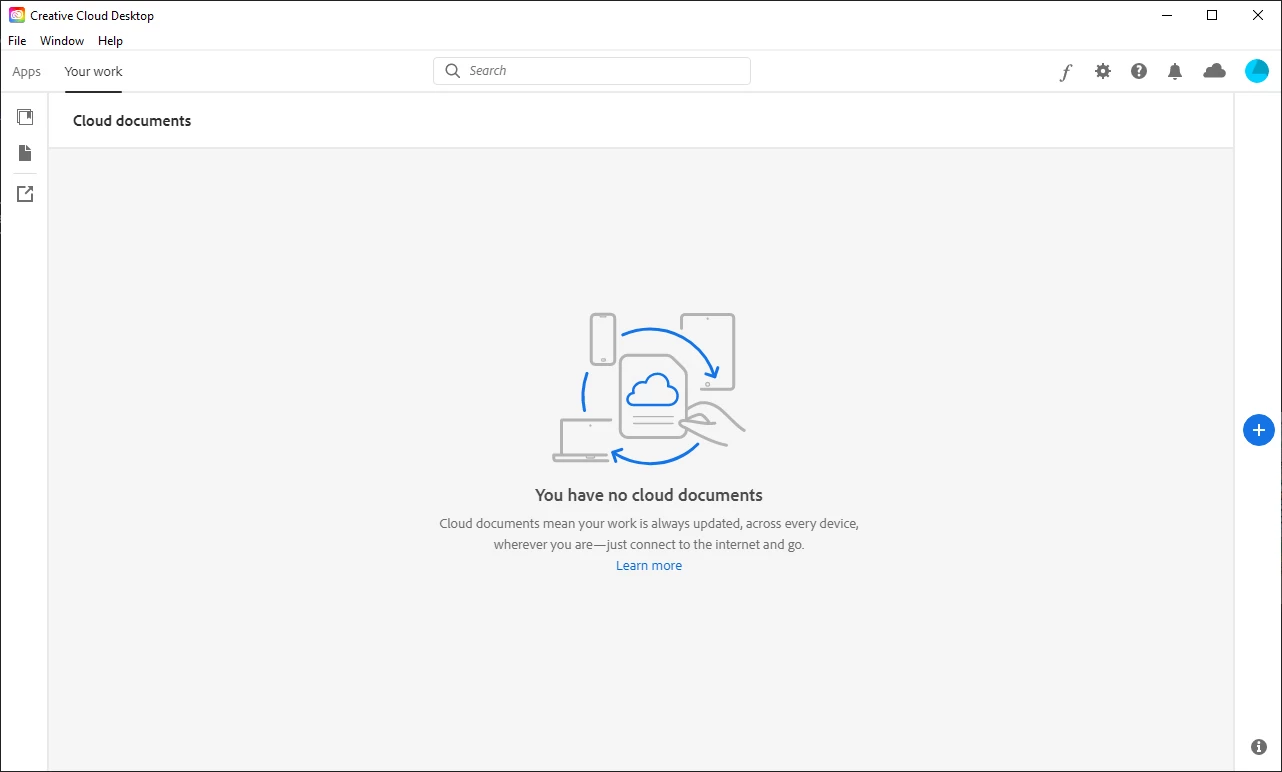
Task: Click the Cloud documents heading
Action: tap(132, 121)
